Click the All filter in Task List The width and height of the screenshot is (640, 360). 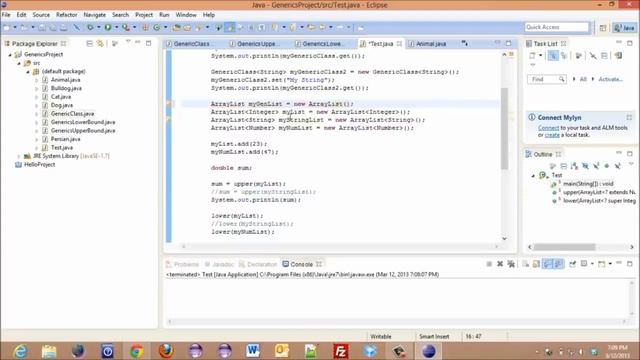coord(583,79)
